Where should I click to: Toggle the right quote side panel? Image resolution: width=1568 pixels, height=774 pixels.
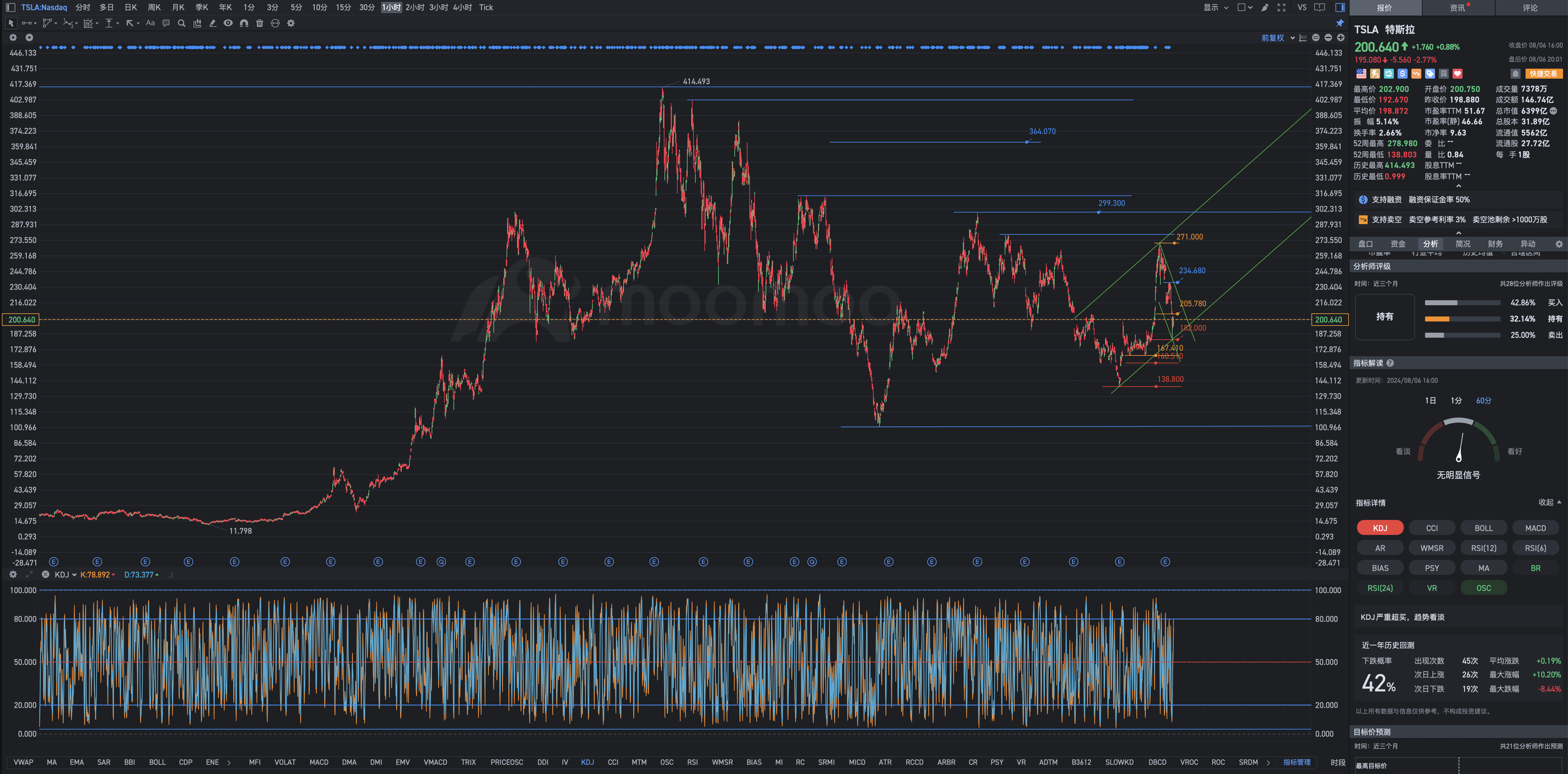(x=1340, y=7)
